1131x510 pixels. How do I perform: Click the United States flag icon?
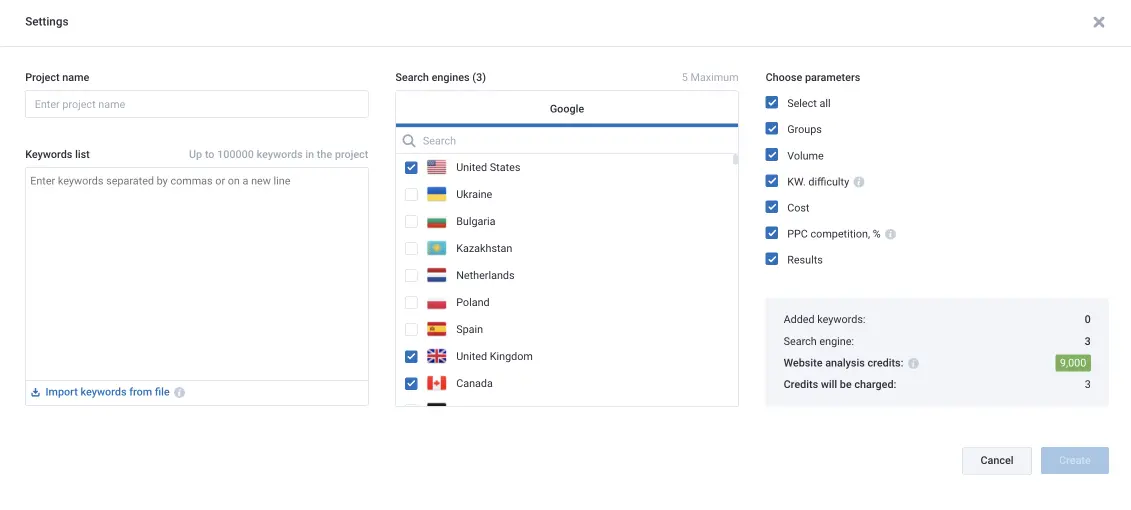click(x=436, y=167)
